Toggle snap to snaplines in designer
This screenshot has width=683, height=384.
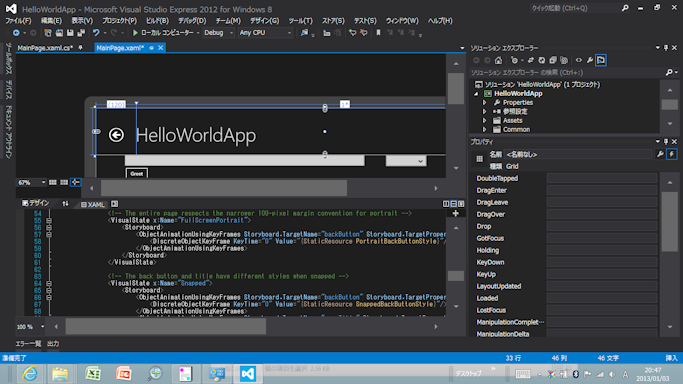tap(75, 182)
